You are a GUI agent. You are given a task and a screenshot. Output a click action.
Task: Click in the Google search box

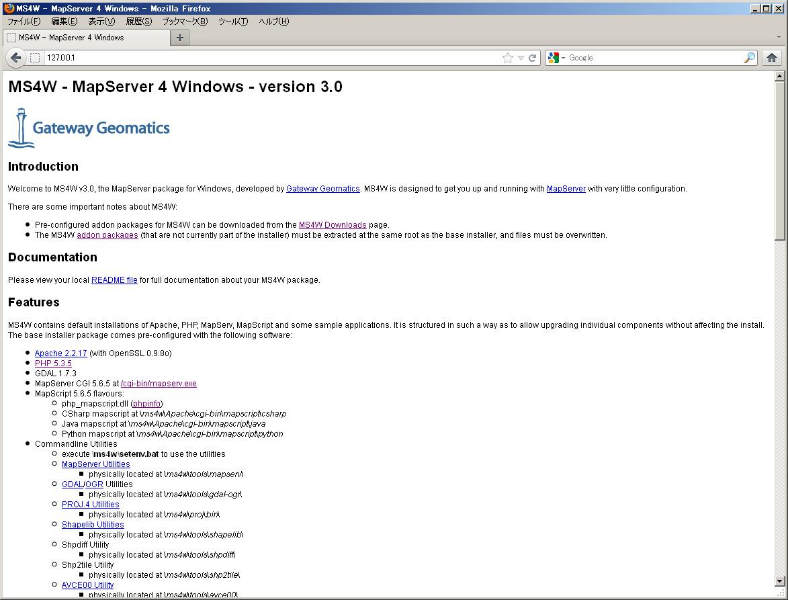(x=650, y=58)
